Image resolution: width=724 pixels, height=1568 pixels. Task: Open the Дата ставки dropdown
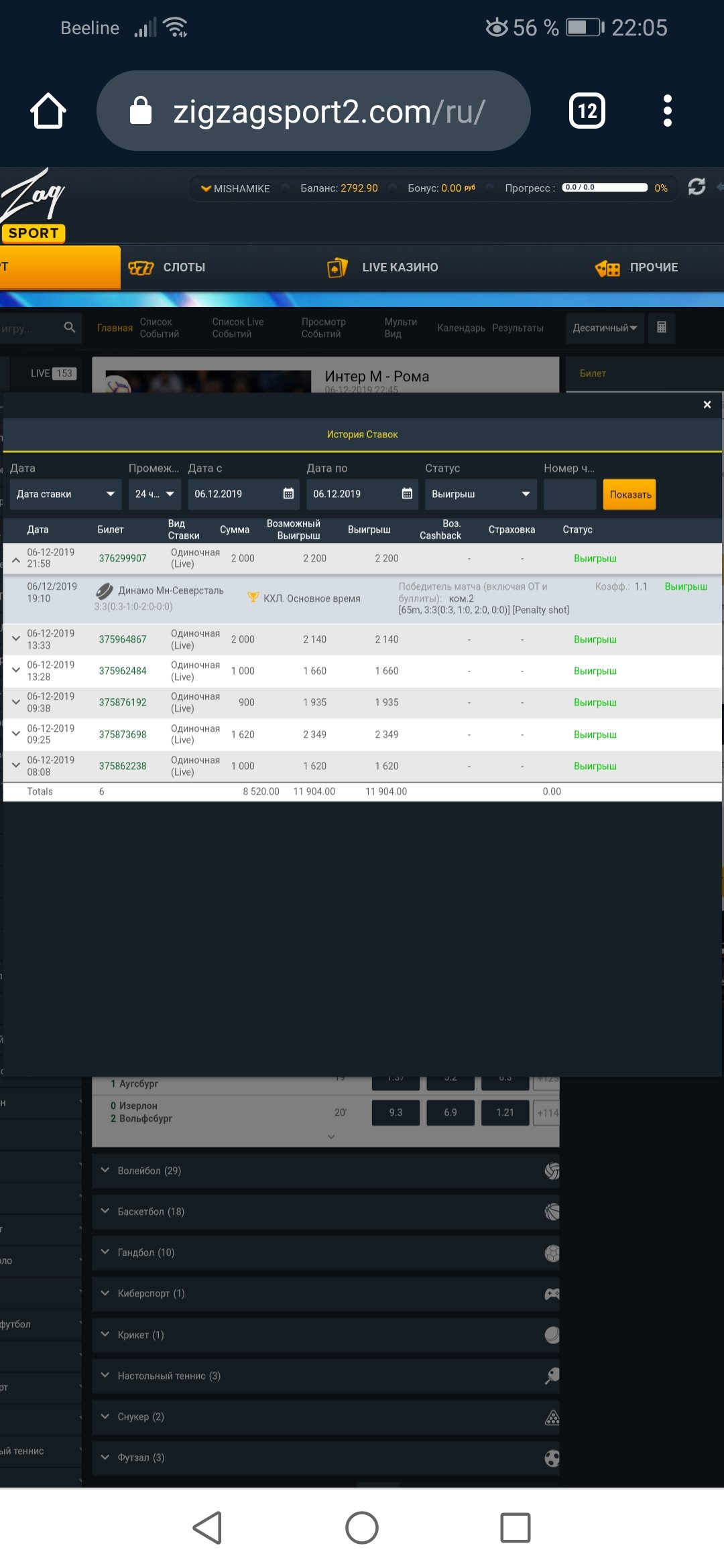pos(65,494)
